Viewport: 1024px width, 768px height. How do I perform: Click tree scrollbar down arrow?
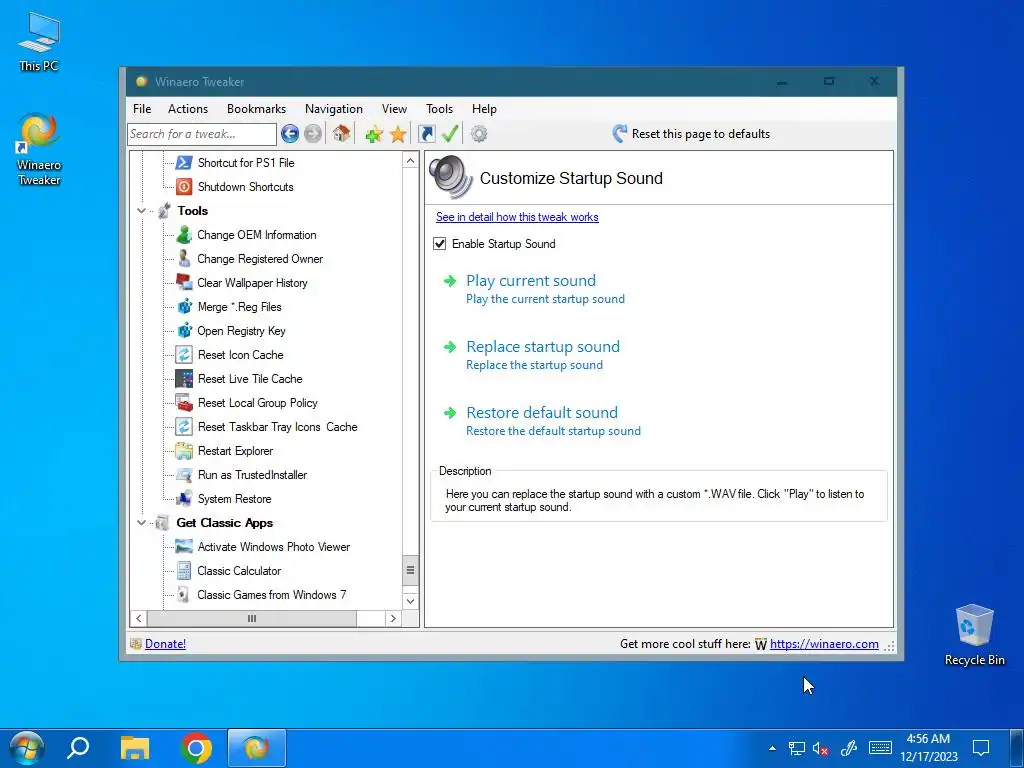click(410, 601)
